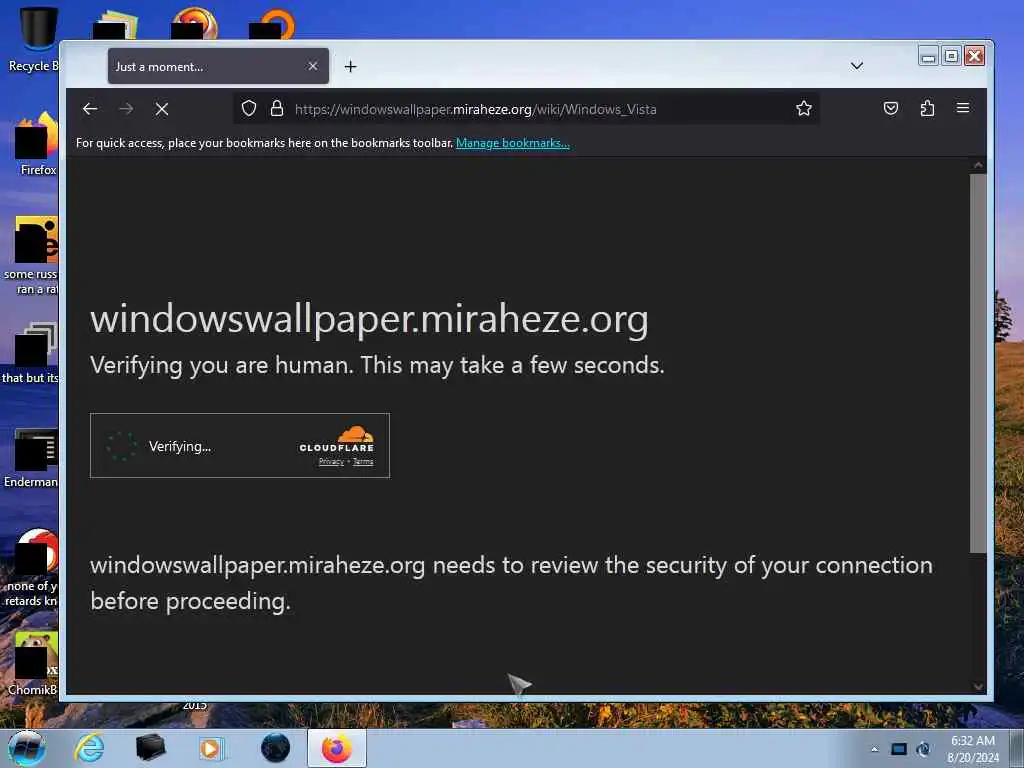
Task: Open Cloudflare Terms link
Action: coord(363,462)
